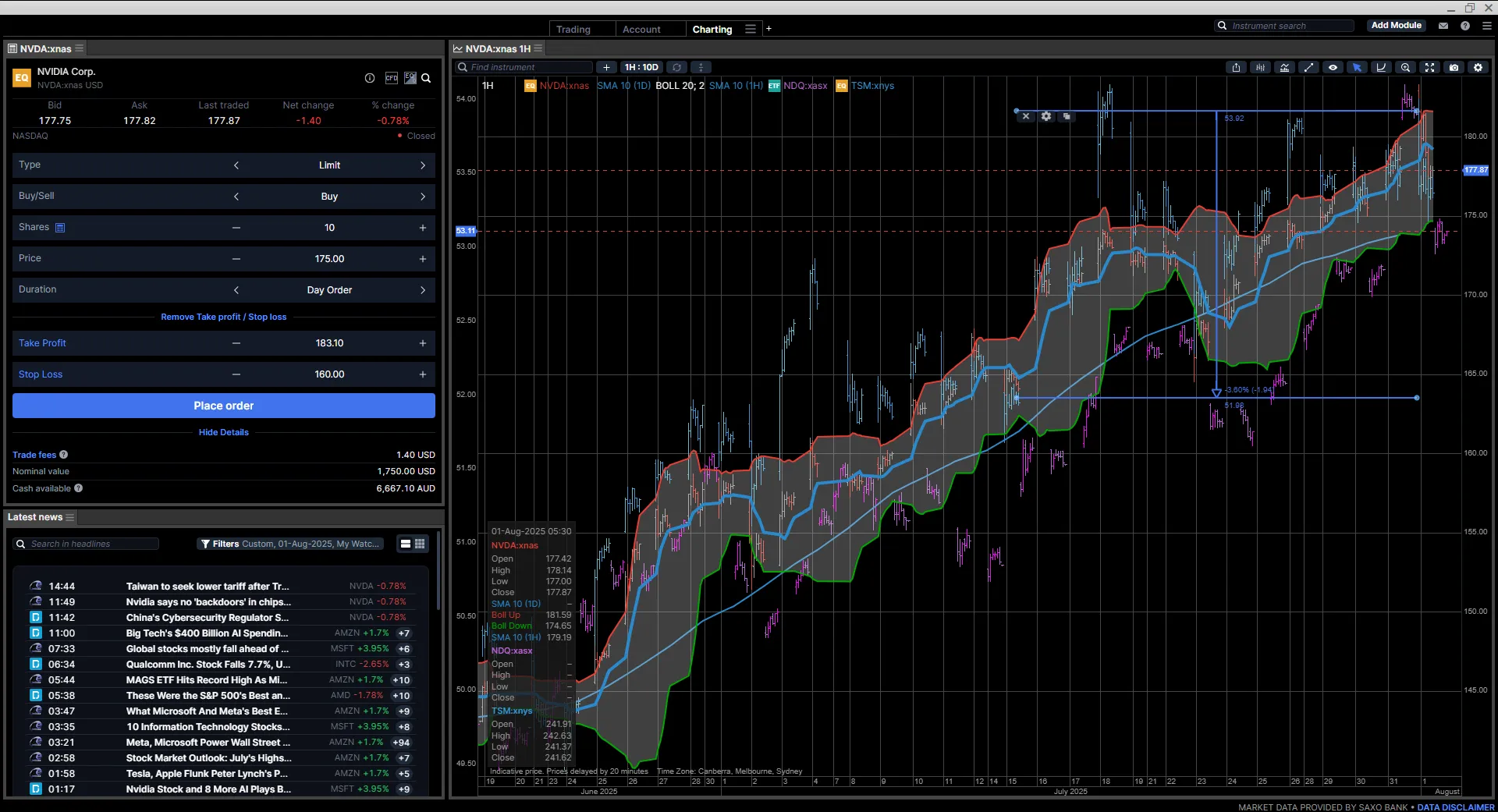
Task: Open chart settings gear icon
Action: pos(1478,68)
